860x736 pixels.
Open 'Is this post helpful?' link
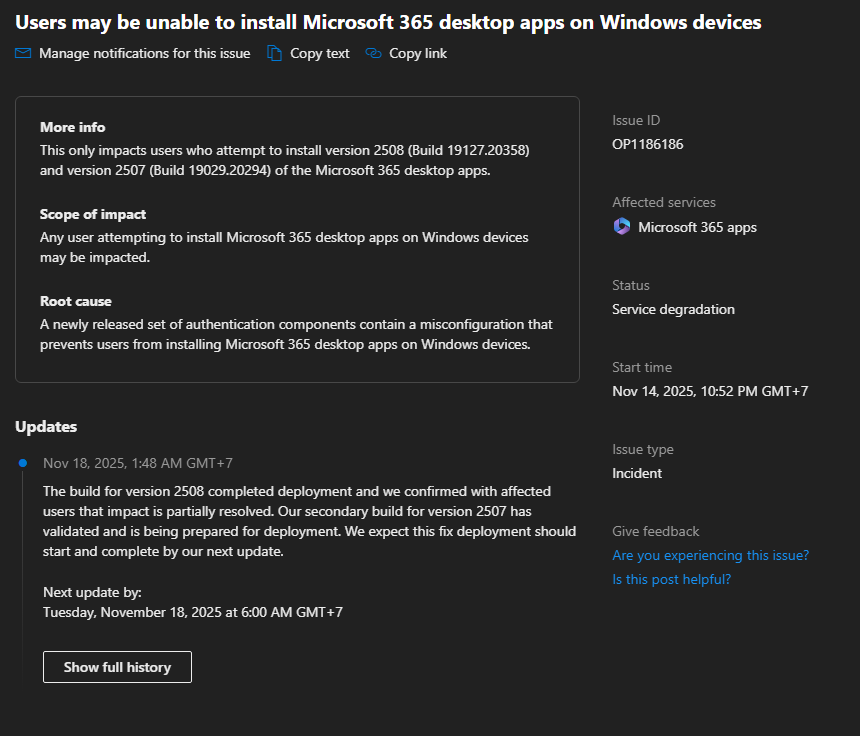[671, 579]
